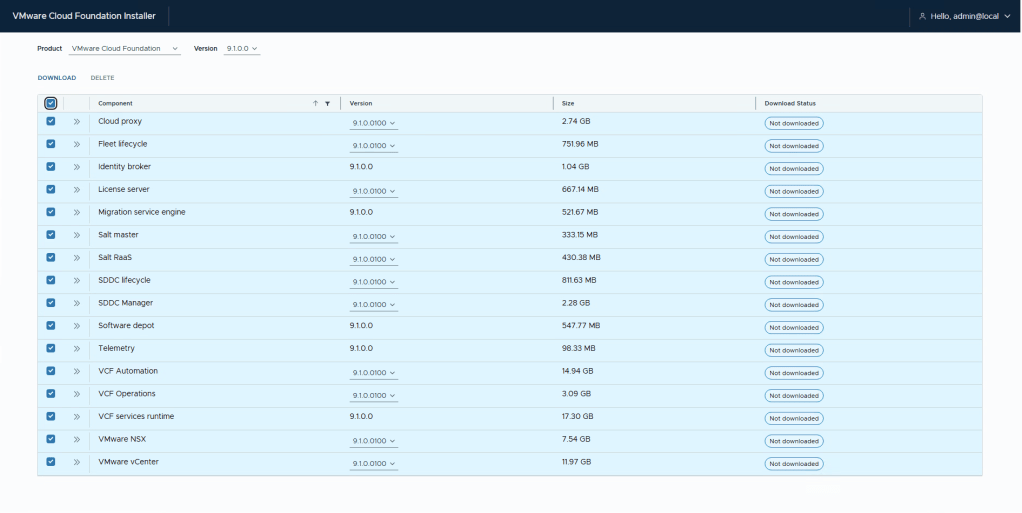
Task: Open Fleet lifecycle version dropdown
Action: [373, 146]
